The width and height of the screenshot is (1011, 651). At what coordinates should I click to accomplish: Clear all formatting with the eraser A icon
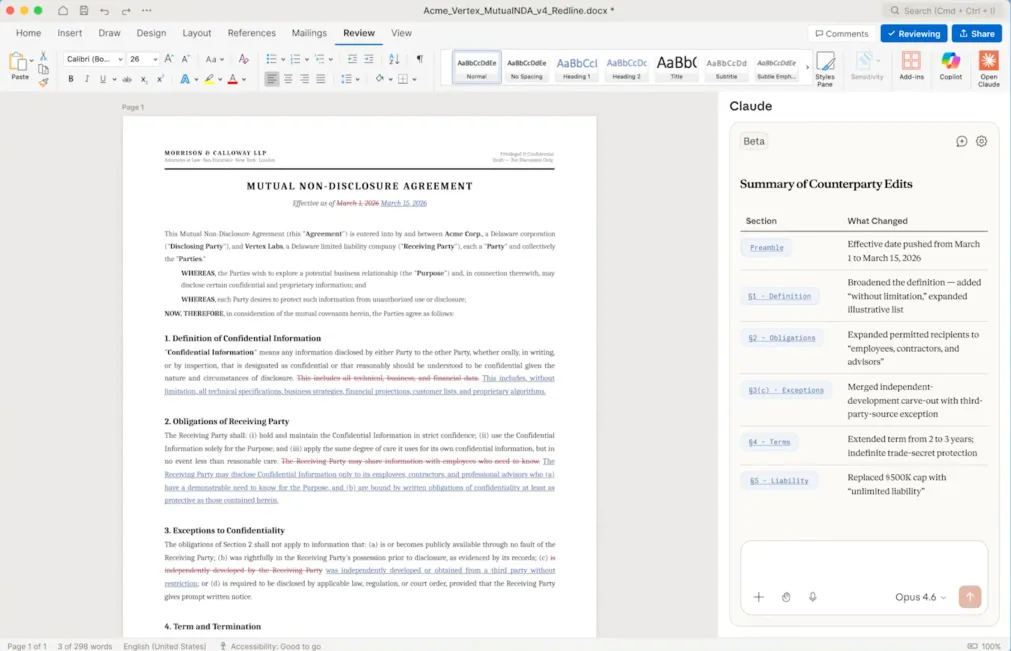tap(243, 59)
